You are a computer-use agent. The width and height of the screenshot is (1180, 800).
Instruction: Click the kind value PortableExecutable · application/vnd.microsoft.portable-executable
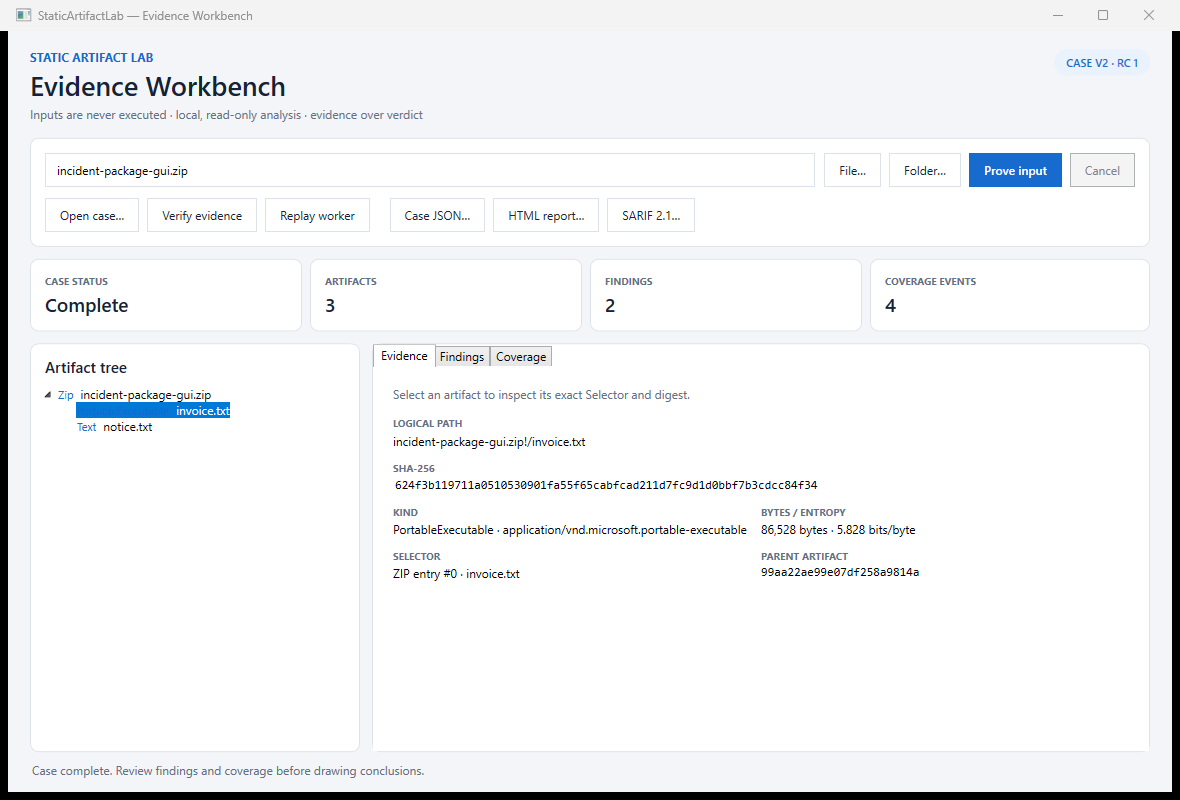click(x=570, y=530)
